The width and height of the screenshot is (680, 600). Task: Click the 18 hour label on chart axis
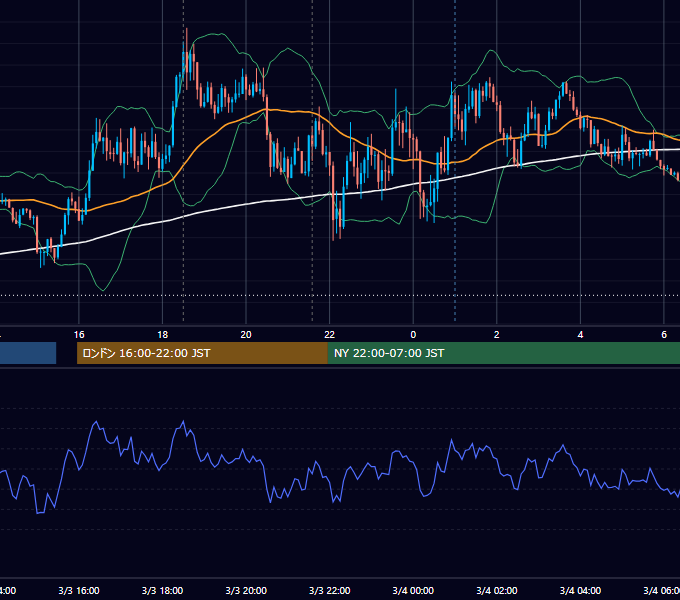click(x=163, y=335)
